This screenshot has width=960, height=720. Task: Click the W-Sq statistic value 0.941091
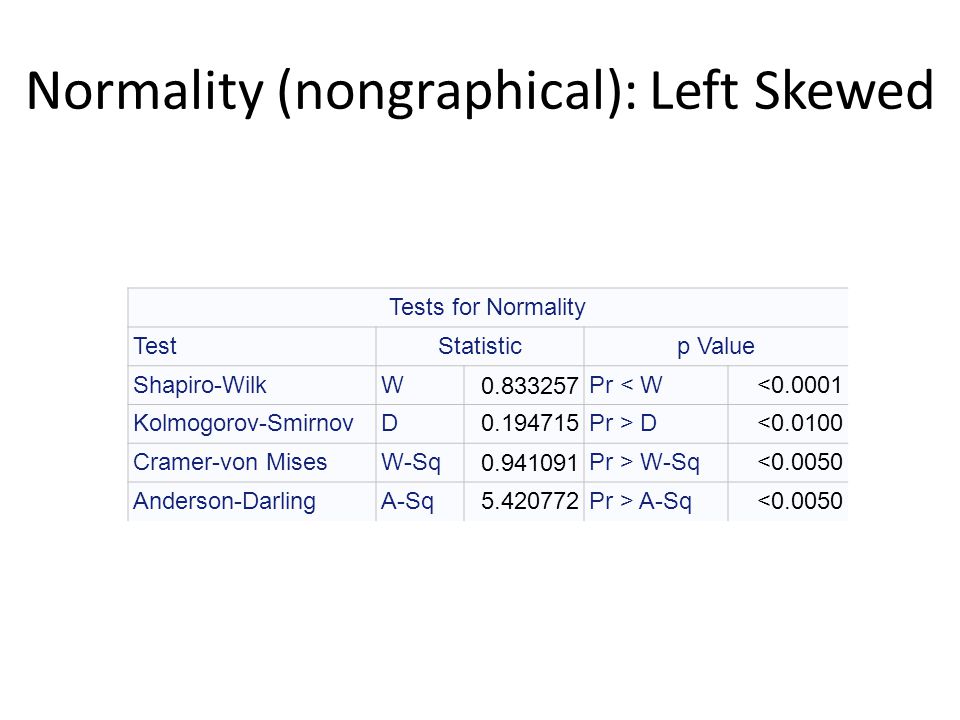[x=530, y=463]
